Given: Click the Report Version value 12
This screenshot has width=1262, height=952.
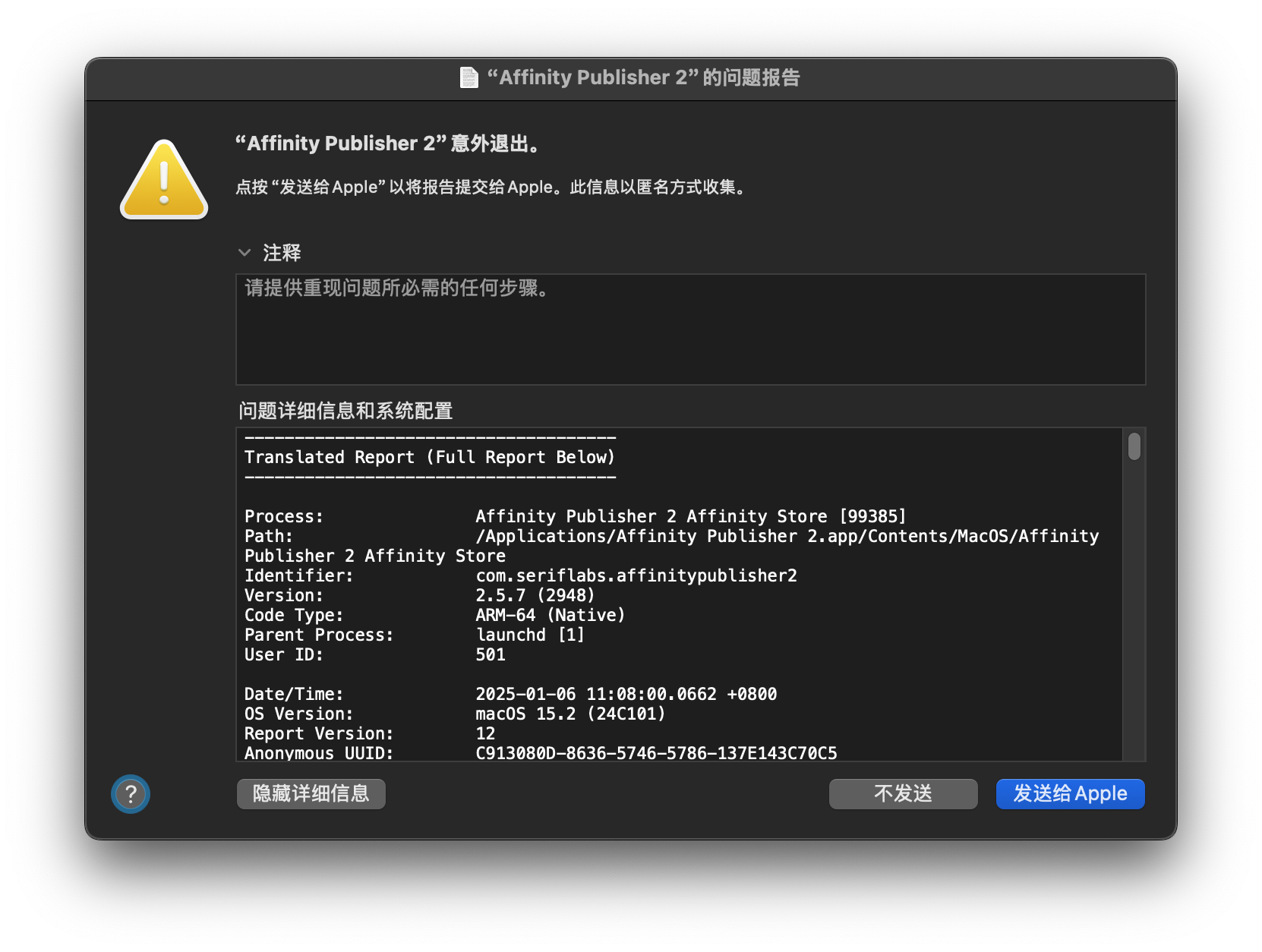Looking at the screenshot, I should tap(485, 733).
